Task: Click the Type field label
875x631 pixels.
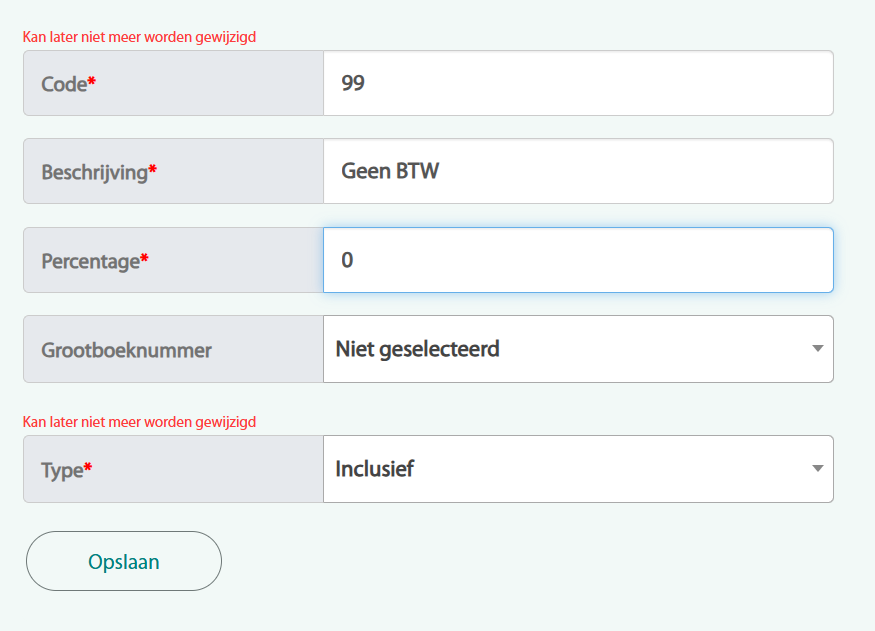Action: (61, 470)
